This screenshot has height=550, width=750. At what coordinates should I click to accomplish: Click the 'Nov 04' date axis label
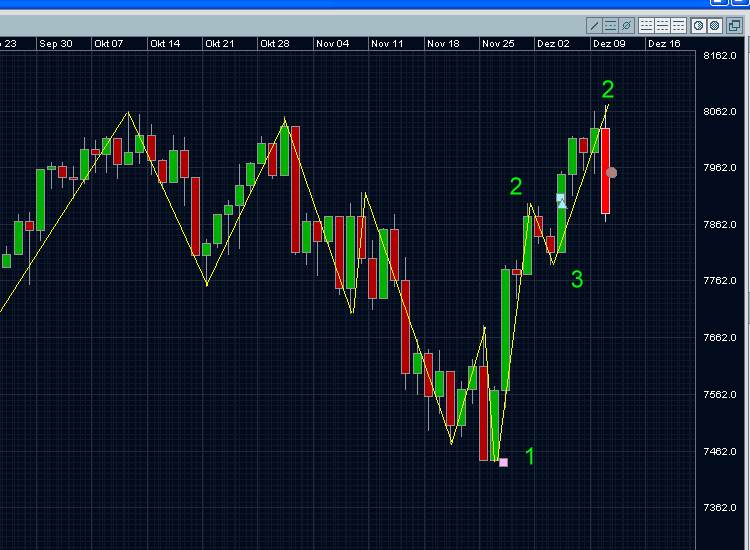pyautogui.click(x=332, y=44)
